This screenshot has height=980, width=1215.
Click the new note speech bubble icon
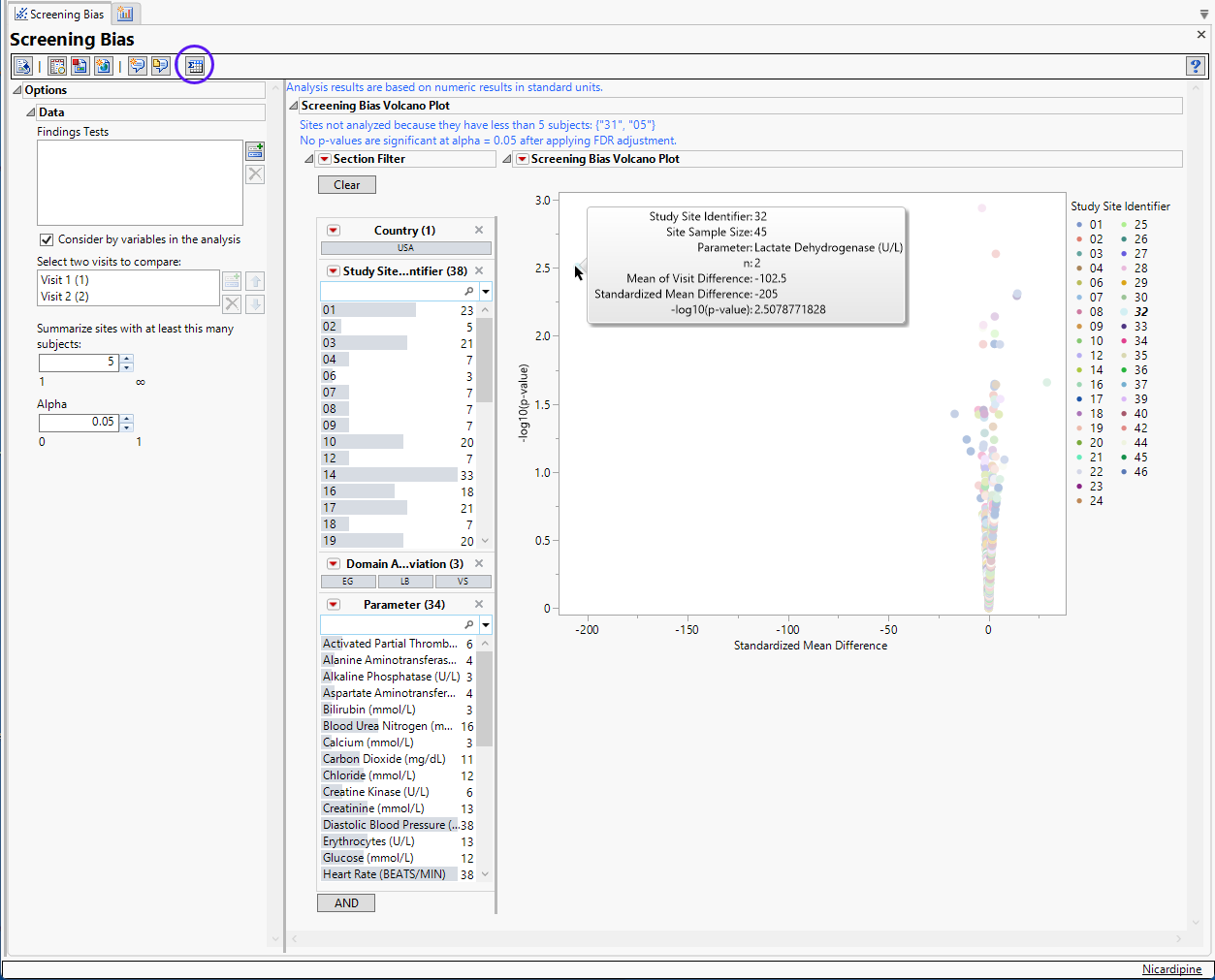[138, 66]
